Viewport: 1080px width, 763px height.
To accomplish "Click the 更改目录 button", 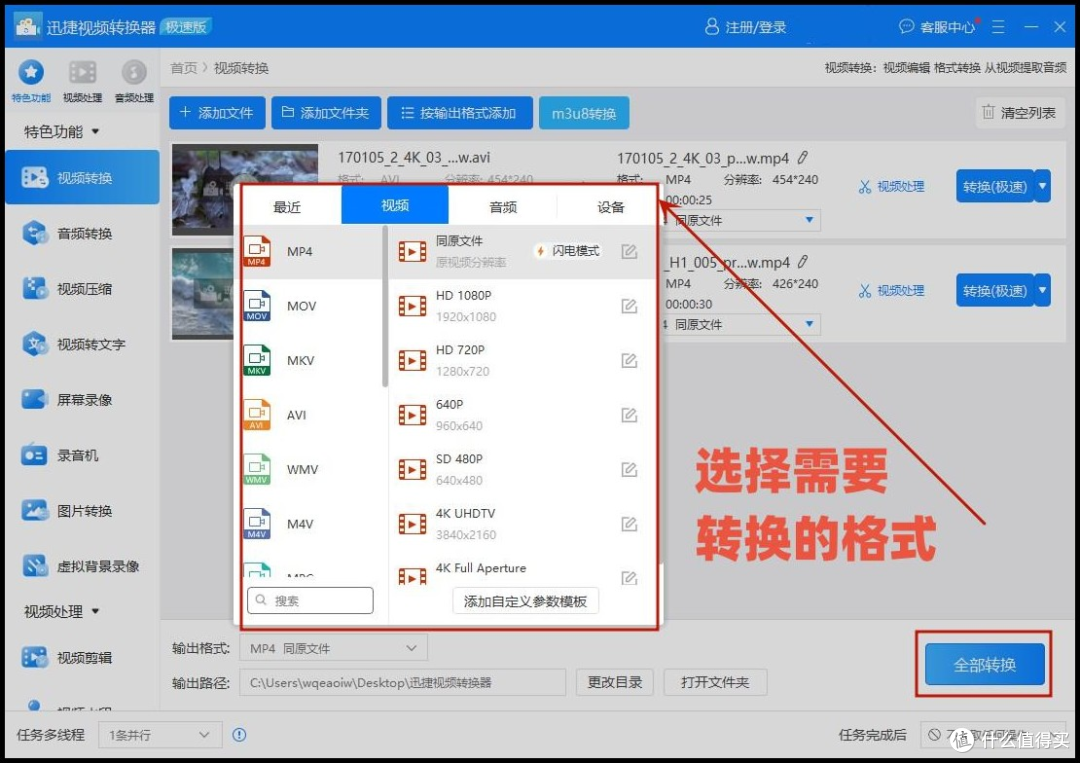I will [614, 682].
